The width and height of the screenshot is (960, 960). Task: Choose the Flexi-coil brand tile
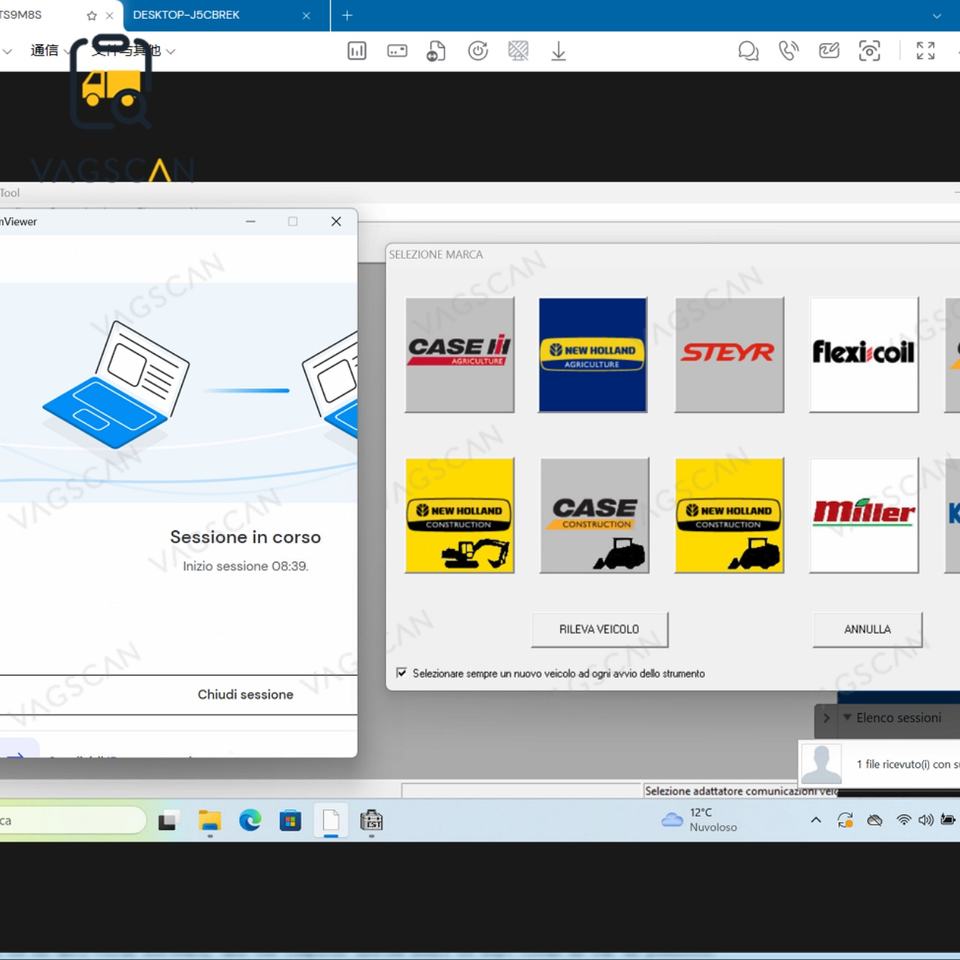point(863,354)
